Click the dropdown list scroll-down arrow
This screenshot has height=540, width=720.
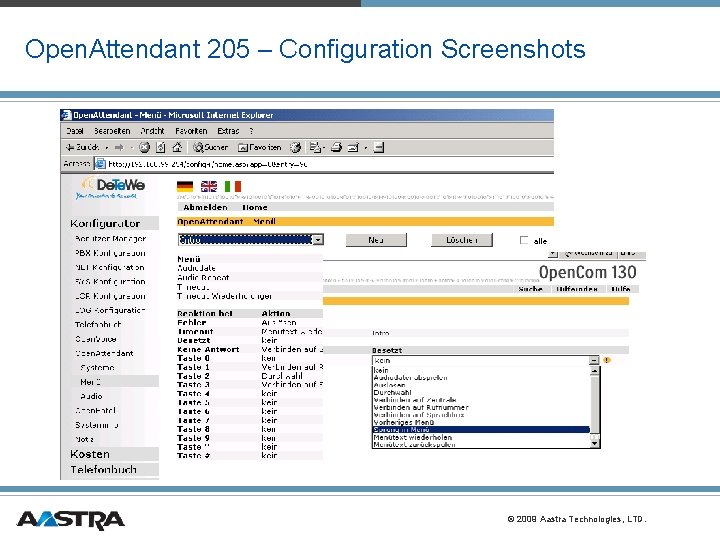coord(595,443)
